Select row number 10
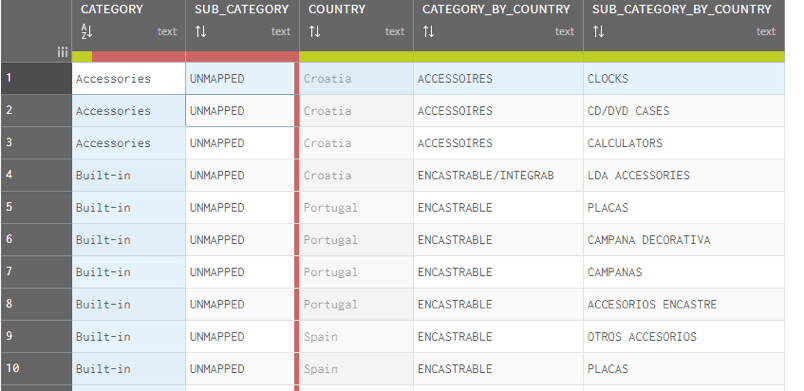 coord(36,369)
